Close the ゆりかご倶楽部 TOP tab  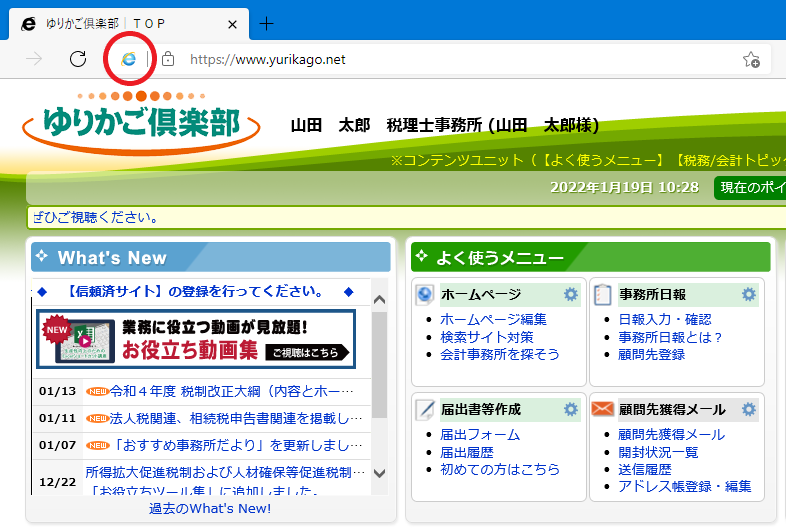click(x=233, y=23)
